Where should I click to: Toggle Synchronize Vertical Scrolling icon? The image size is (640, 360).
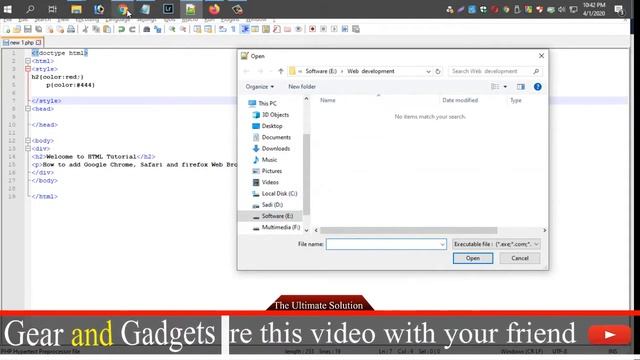198,29
